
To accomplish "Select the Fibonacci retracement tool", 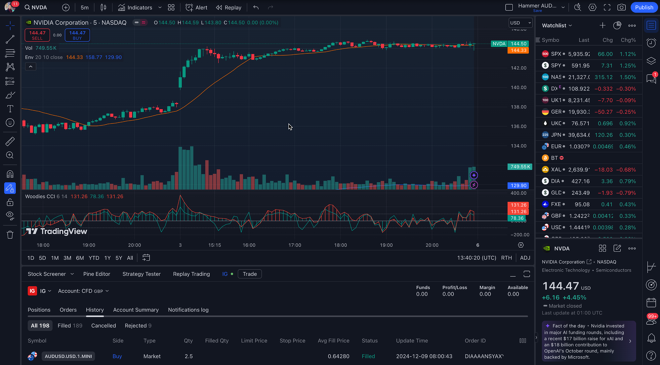I will [10, 53].
